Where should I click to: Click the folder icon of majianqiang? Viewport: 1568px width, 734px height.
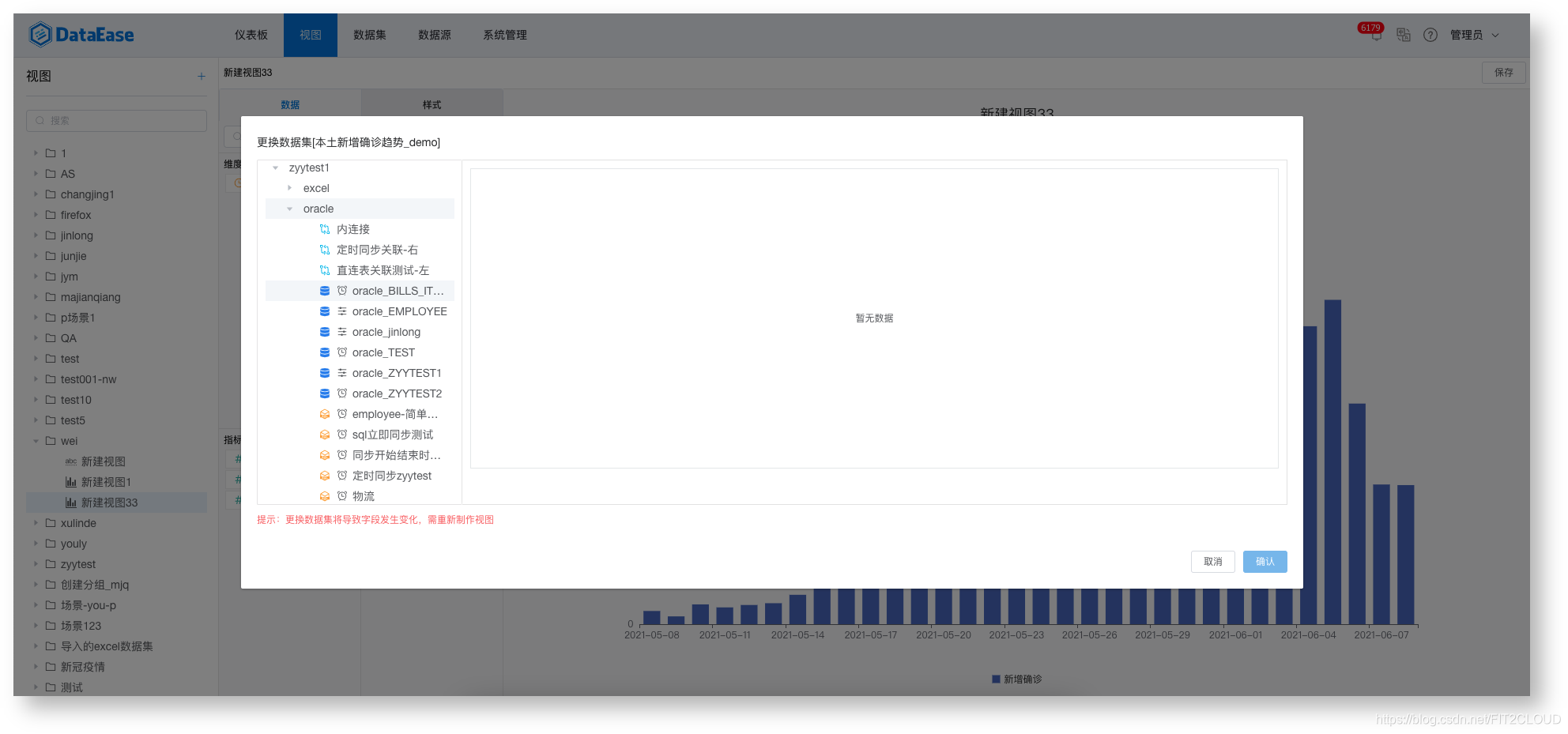(x=51, y=297)
